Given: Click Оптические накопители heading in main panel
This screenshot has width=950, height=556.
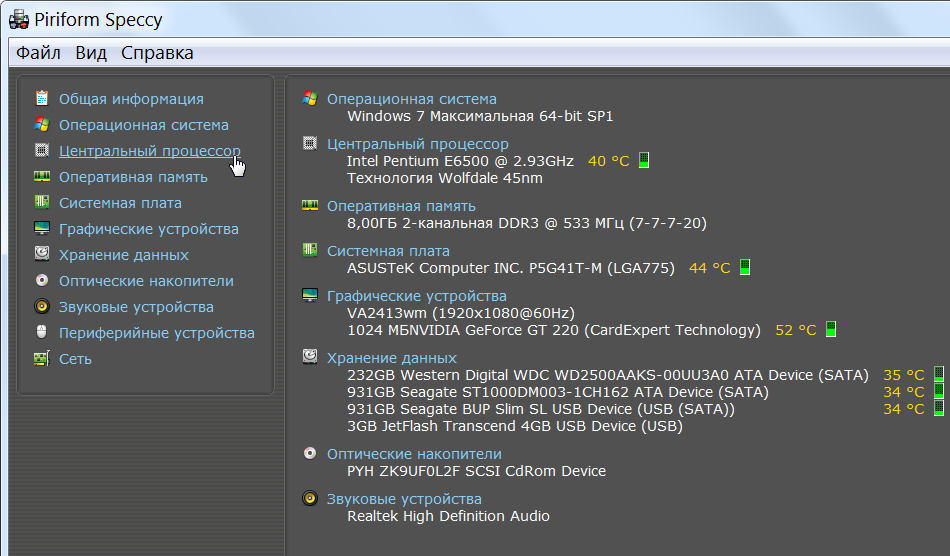Looking at the screenshot, I should click(x=414, y=454).
